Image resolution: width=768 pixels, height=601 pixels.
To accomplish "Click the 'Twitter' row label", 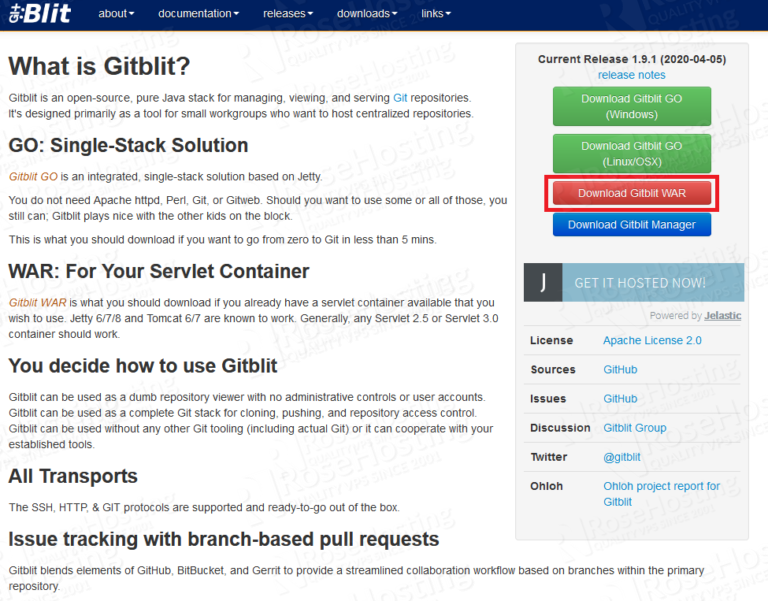I will (549, 457).
